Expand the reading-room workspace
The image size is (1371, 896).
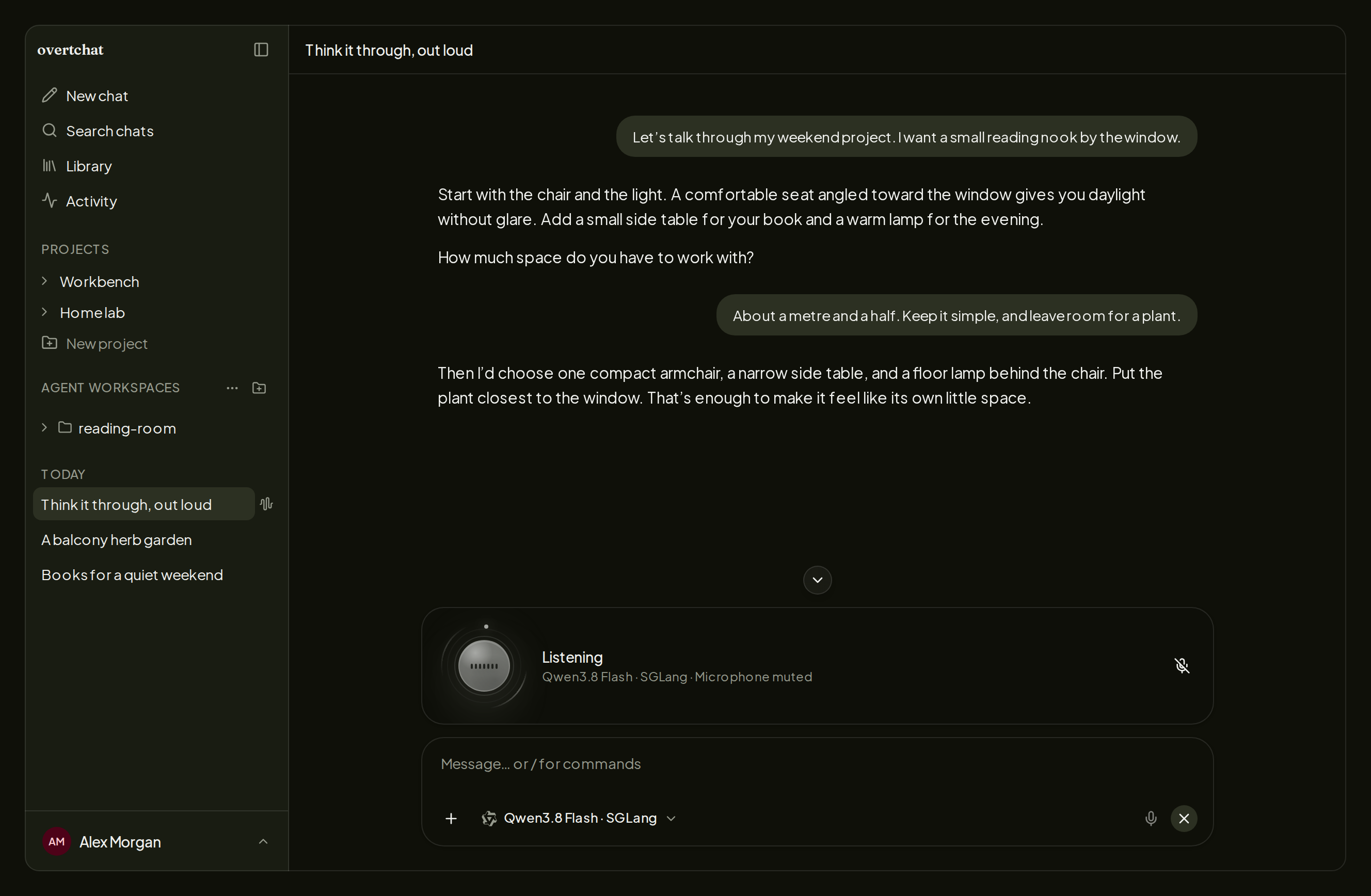(44, 428)
